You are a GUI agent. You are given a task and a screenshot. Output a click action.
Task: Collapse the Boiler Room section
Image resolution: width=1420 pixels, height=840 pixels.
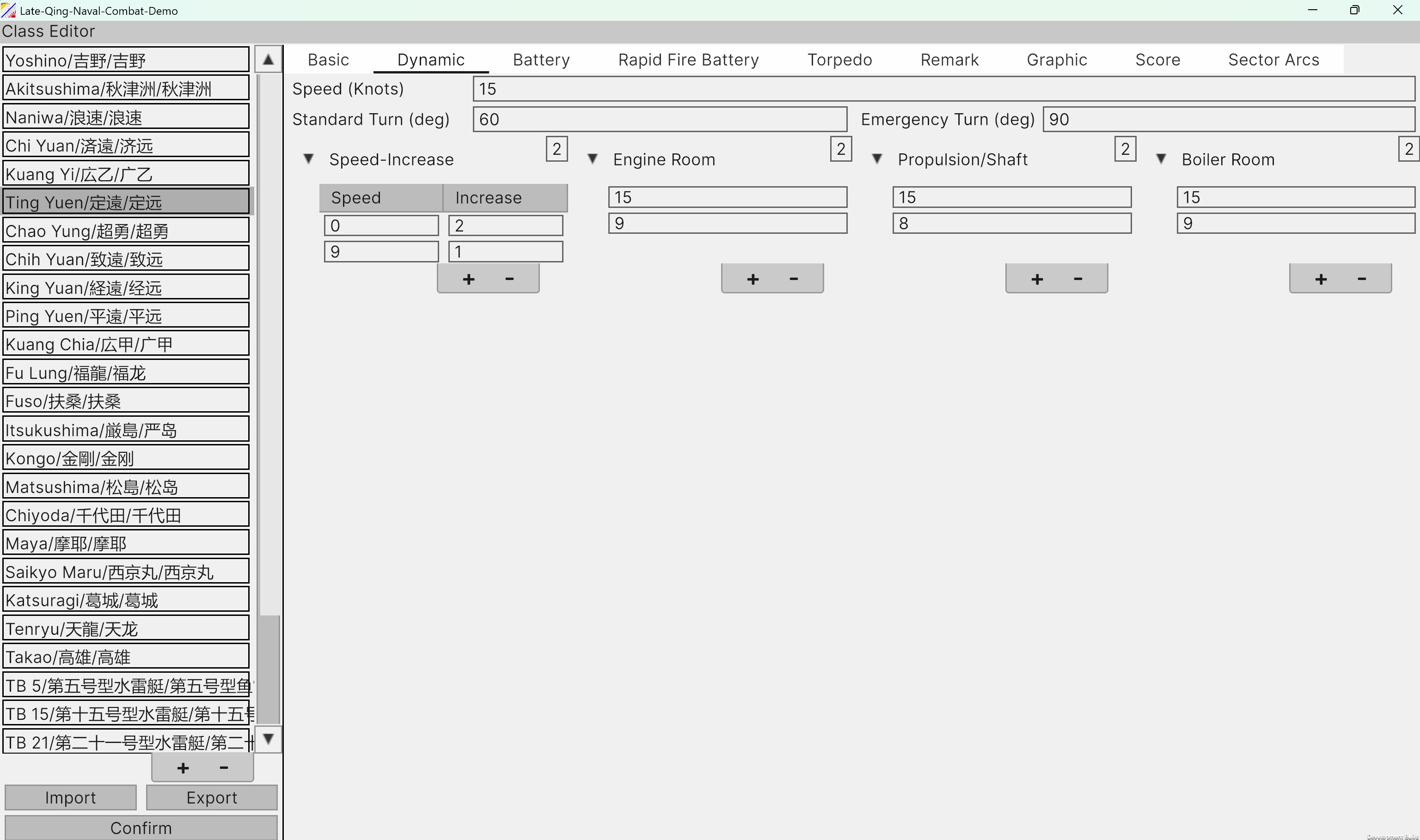(1161, 158)
